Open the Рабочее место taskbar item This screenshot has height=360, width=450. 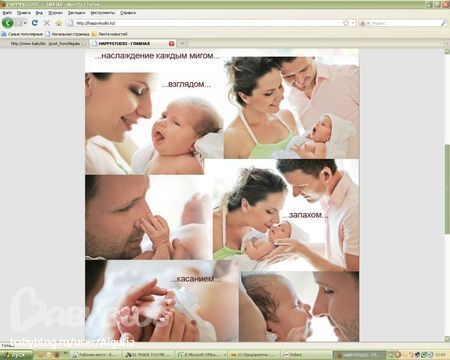96,355
